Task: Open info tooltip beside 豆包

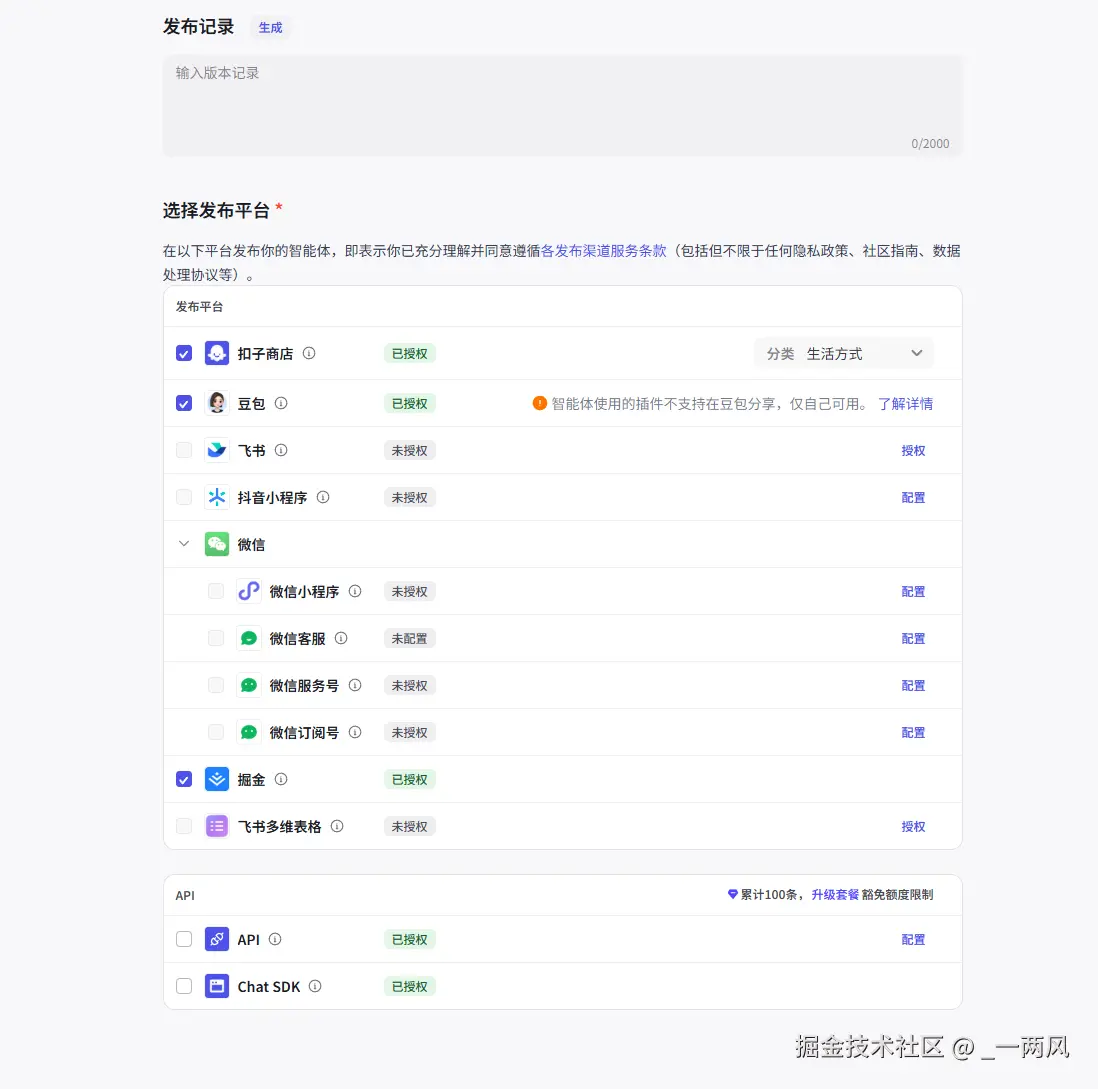Action: pyautogui.click(x=281, y=403)
